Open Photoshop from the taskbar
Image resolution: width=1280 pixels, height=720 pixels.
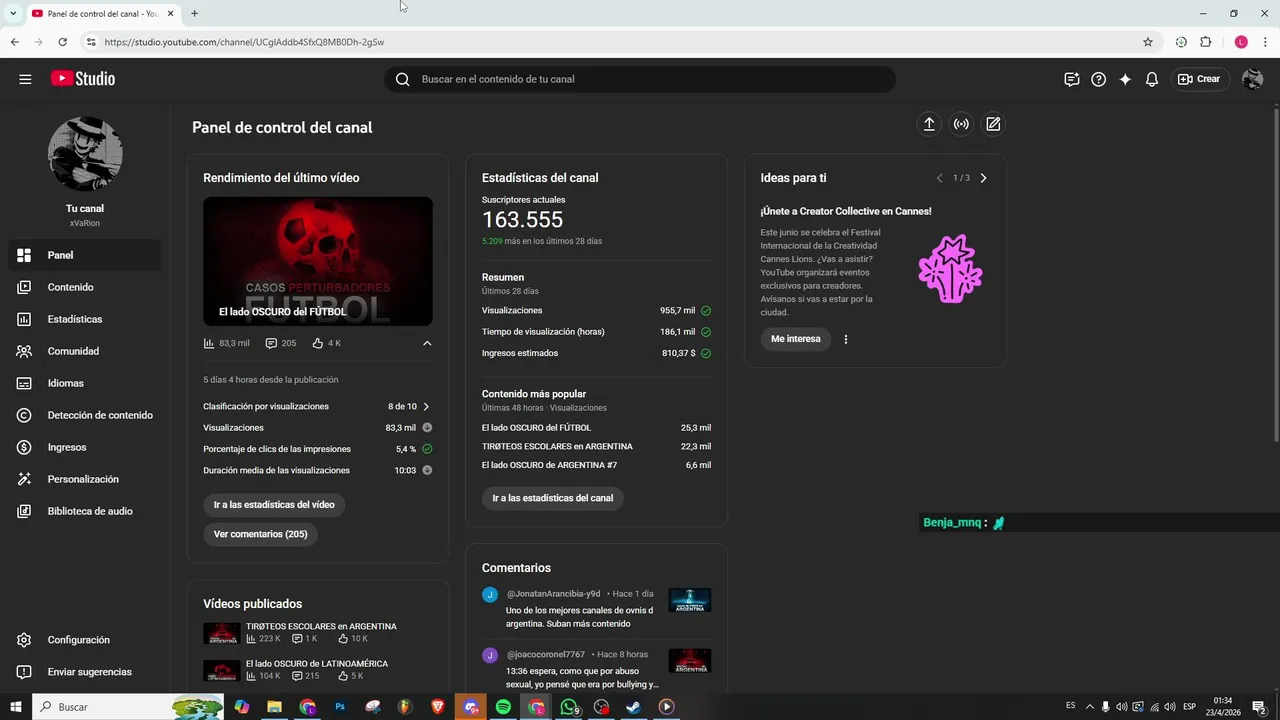tap(340, 707)
